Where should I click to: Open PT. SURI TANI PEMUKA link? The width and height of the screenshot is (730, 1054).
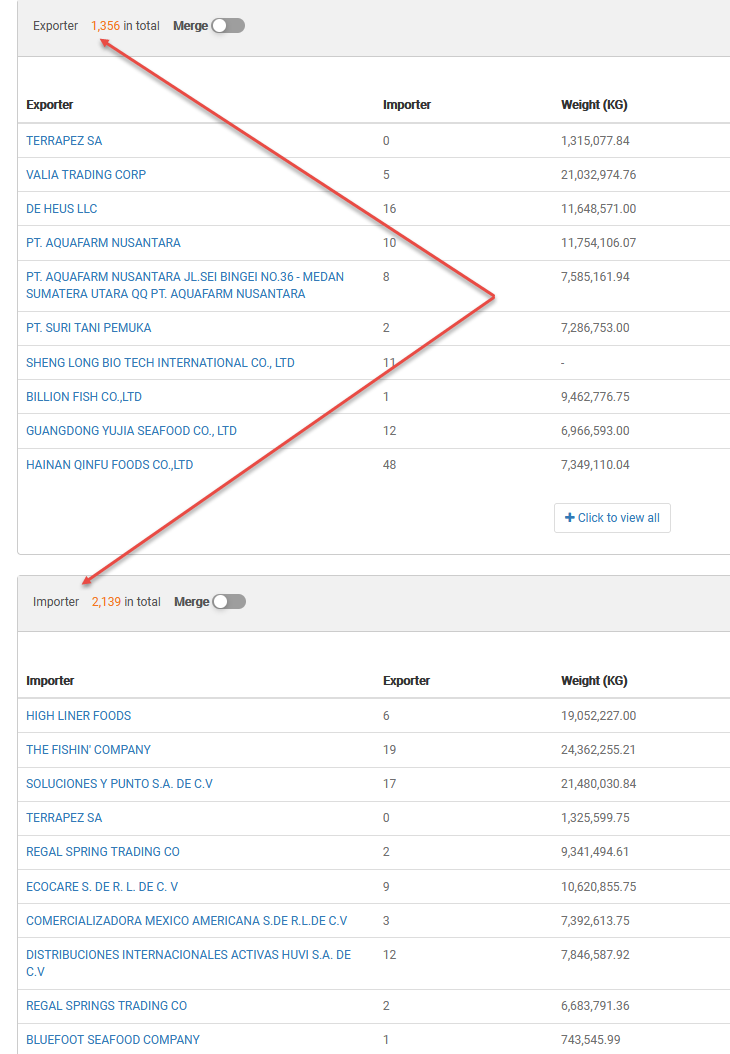click(x=89, y=328)
